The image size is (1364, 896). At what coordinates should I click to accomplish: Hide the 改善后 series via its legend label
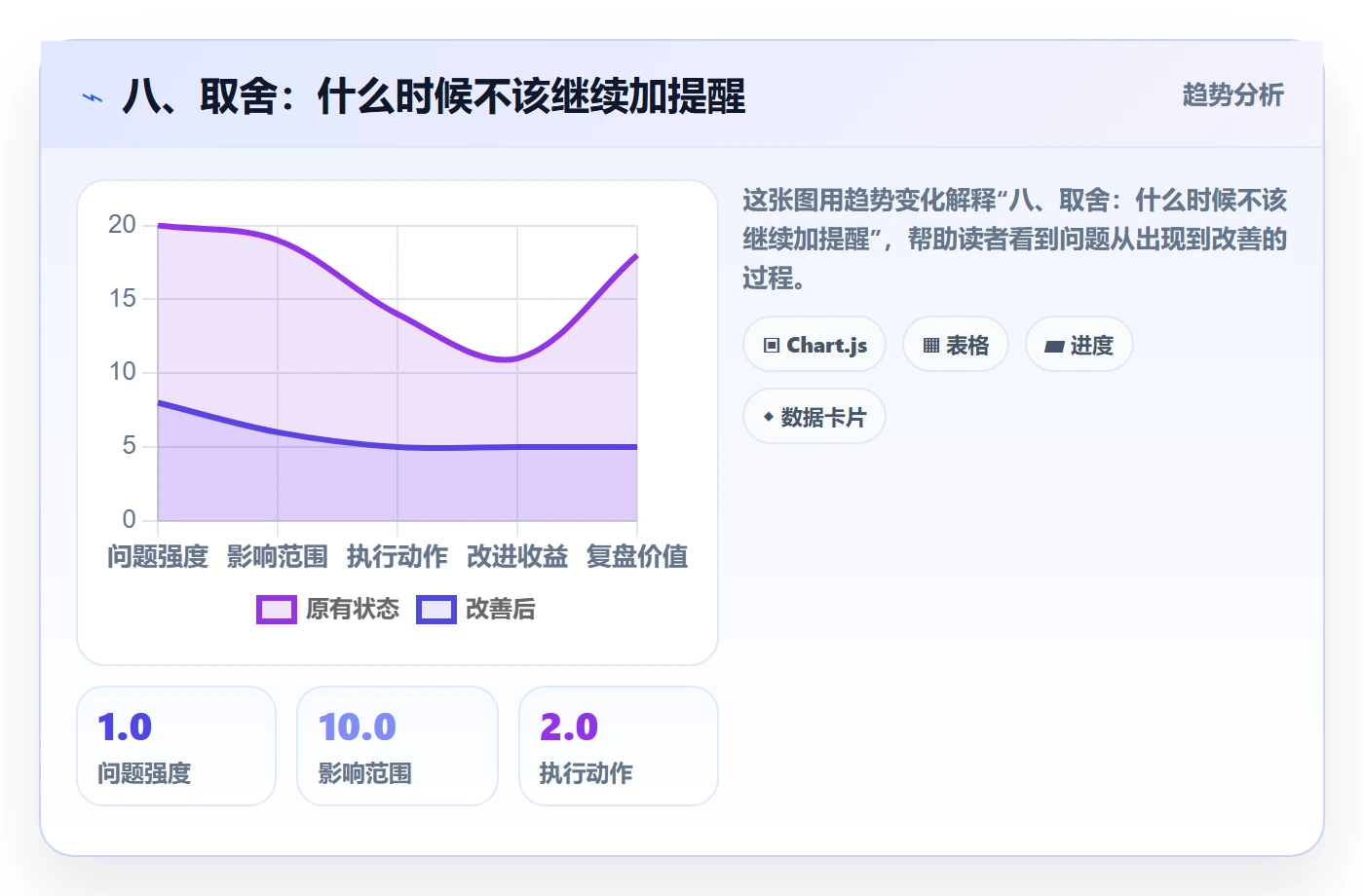(501, 610)
